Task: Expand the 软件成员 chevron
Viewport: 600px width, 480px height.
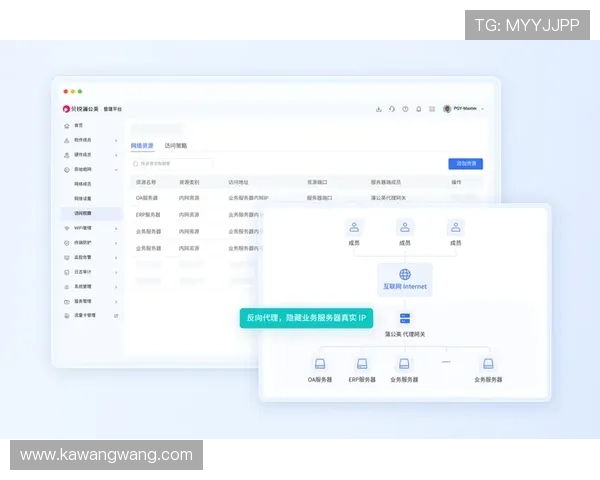Action: [116, 140]
